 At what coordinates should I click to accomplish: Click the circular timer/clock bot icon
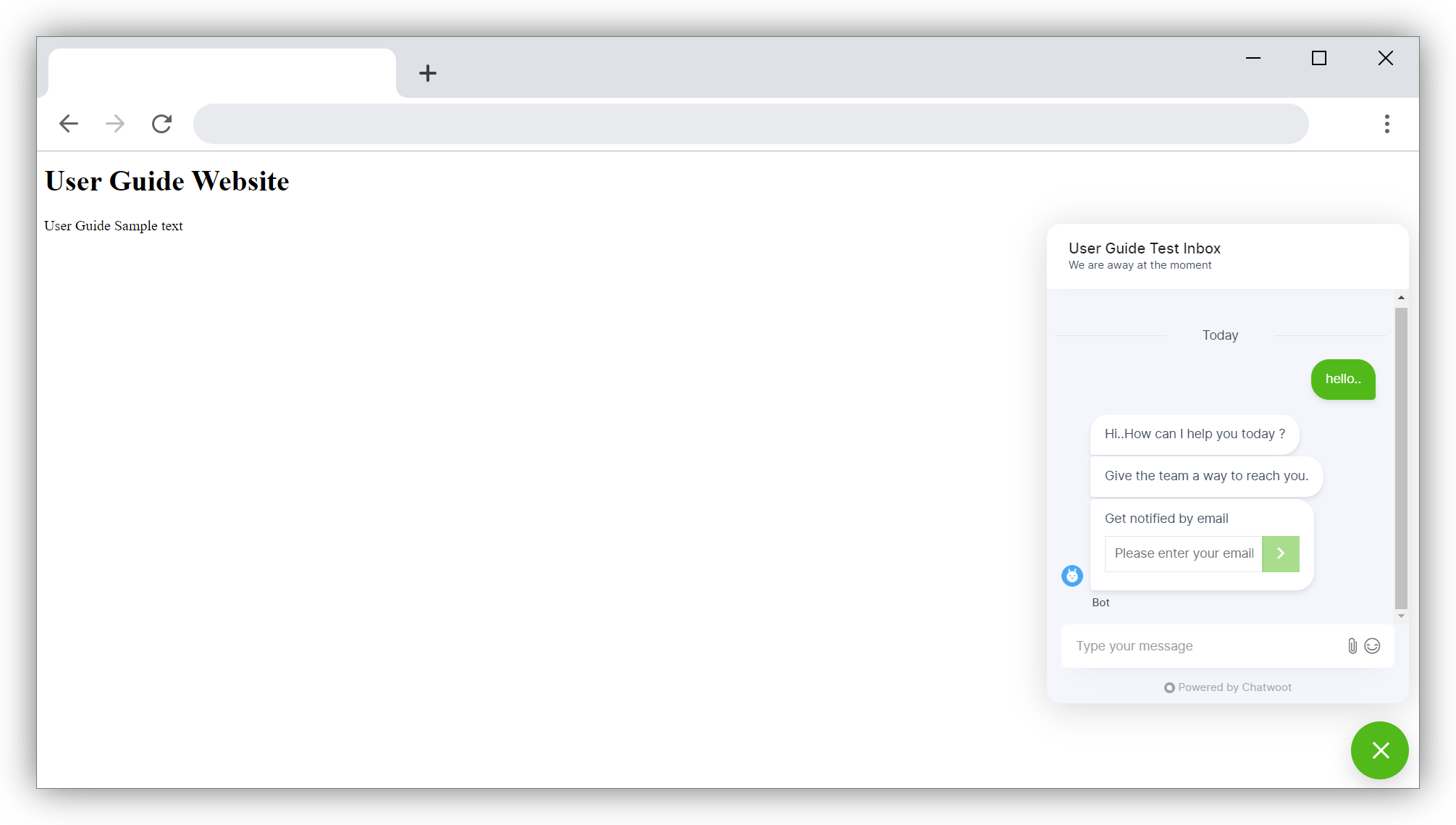click(x=1072, y=576)
